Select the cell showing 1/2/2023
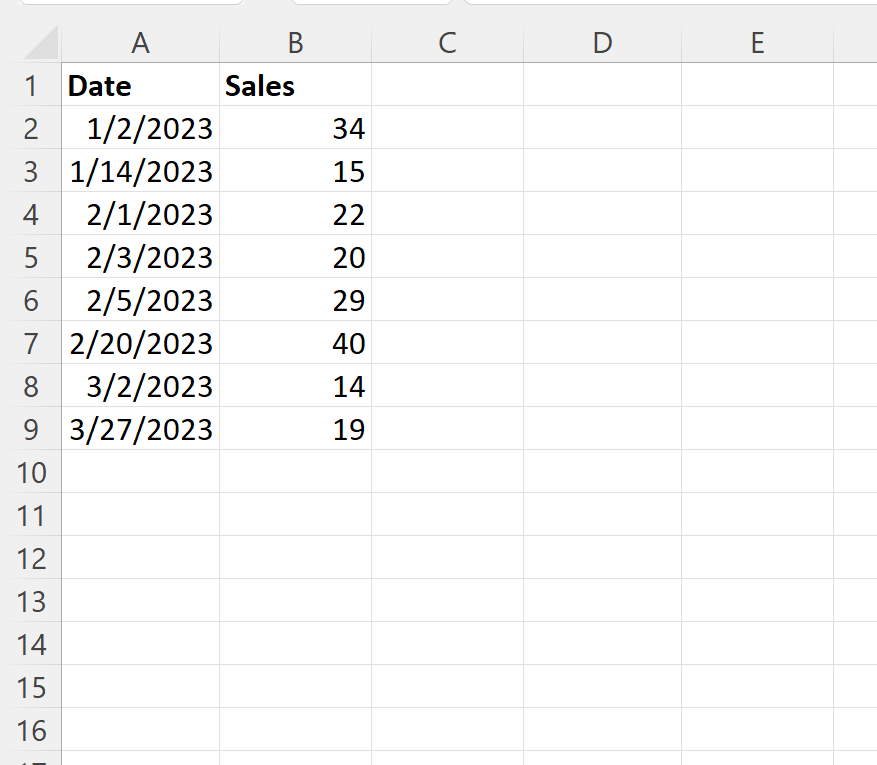Viewport: 877px width, 765px height. [x=140, y=128]
